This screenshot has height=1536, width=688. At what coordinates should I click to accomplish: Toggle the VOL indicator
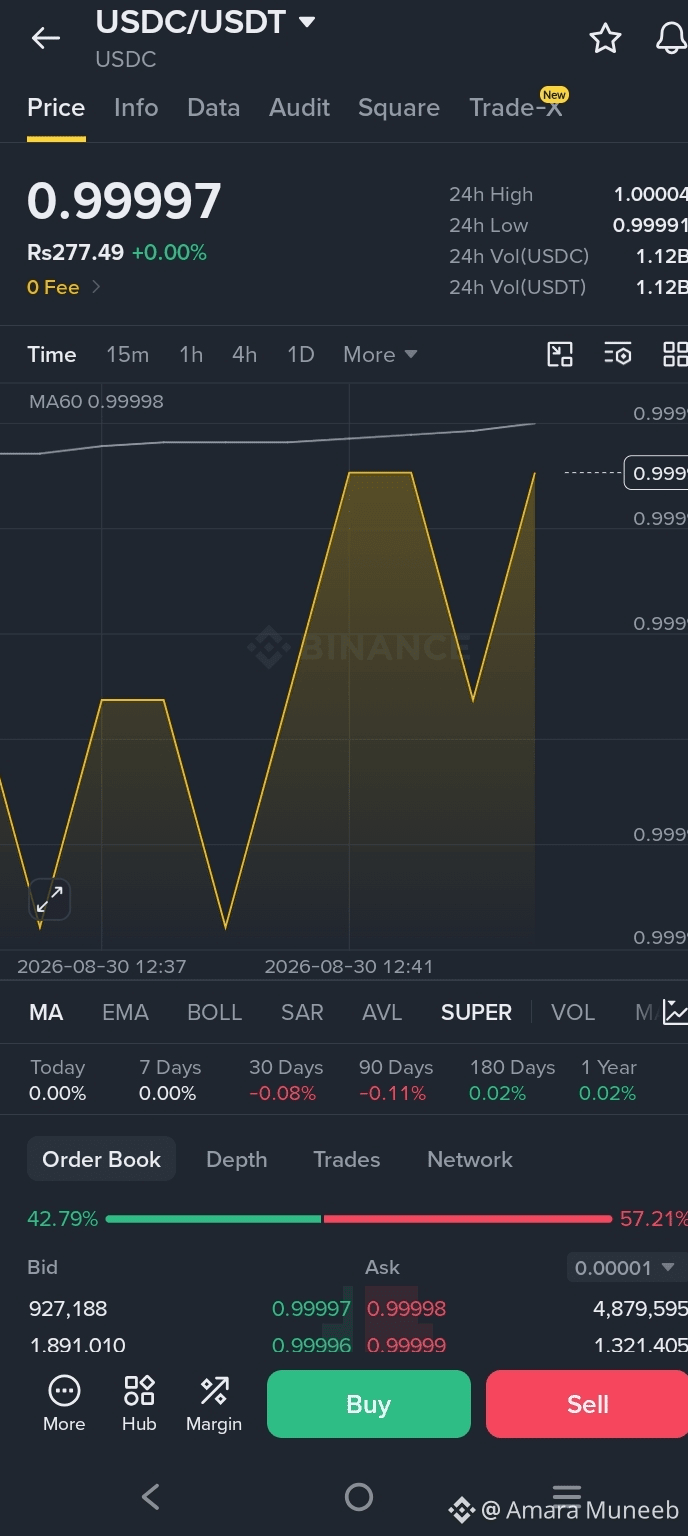pyautogui.click(x=573, y=1012)
